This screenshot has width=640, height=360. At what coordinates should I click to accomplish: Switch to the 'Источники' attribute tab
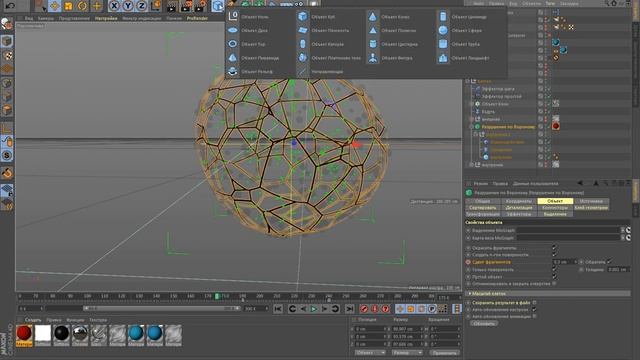[591, 201]
